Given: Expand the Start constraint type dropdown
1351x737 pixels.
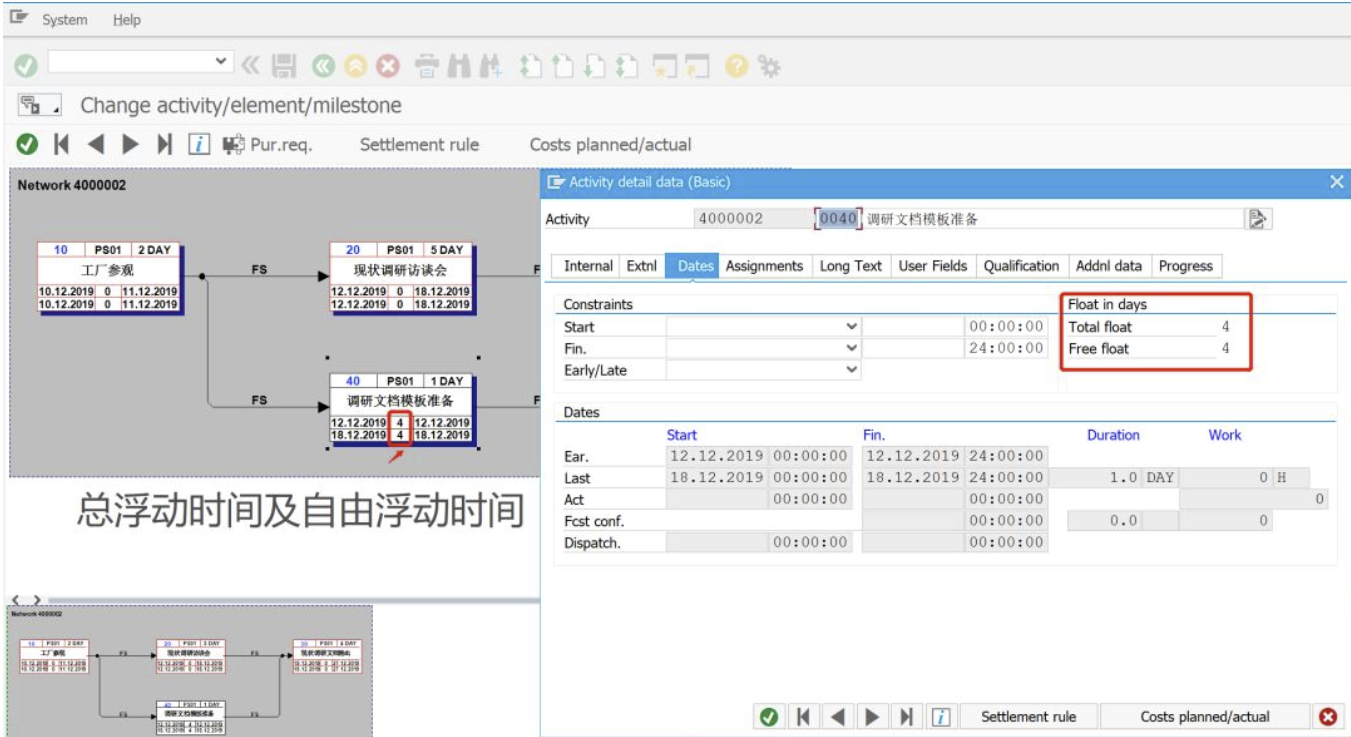Looking at the screenshot, I should (852, 326).
